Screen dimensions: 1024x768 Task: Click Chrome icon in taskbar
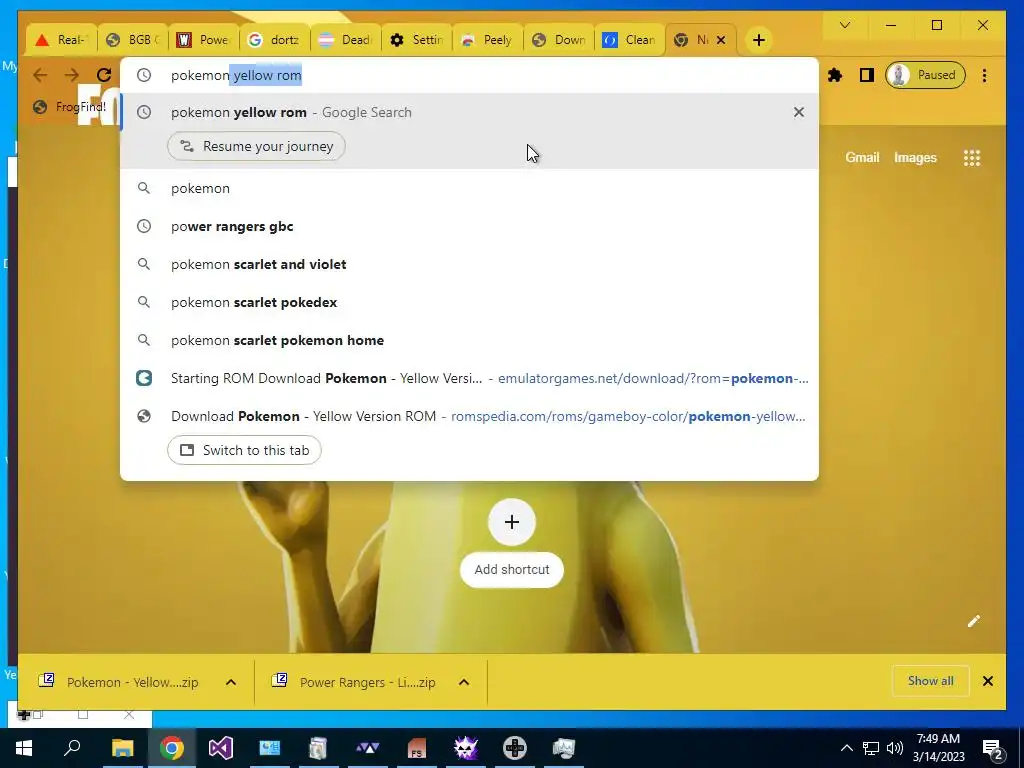[171, 748]
